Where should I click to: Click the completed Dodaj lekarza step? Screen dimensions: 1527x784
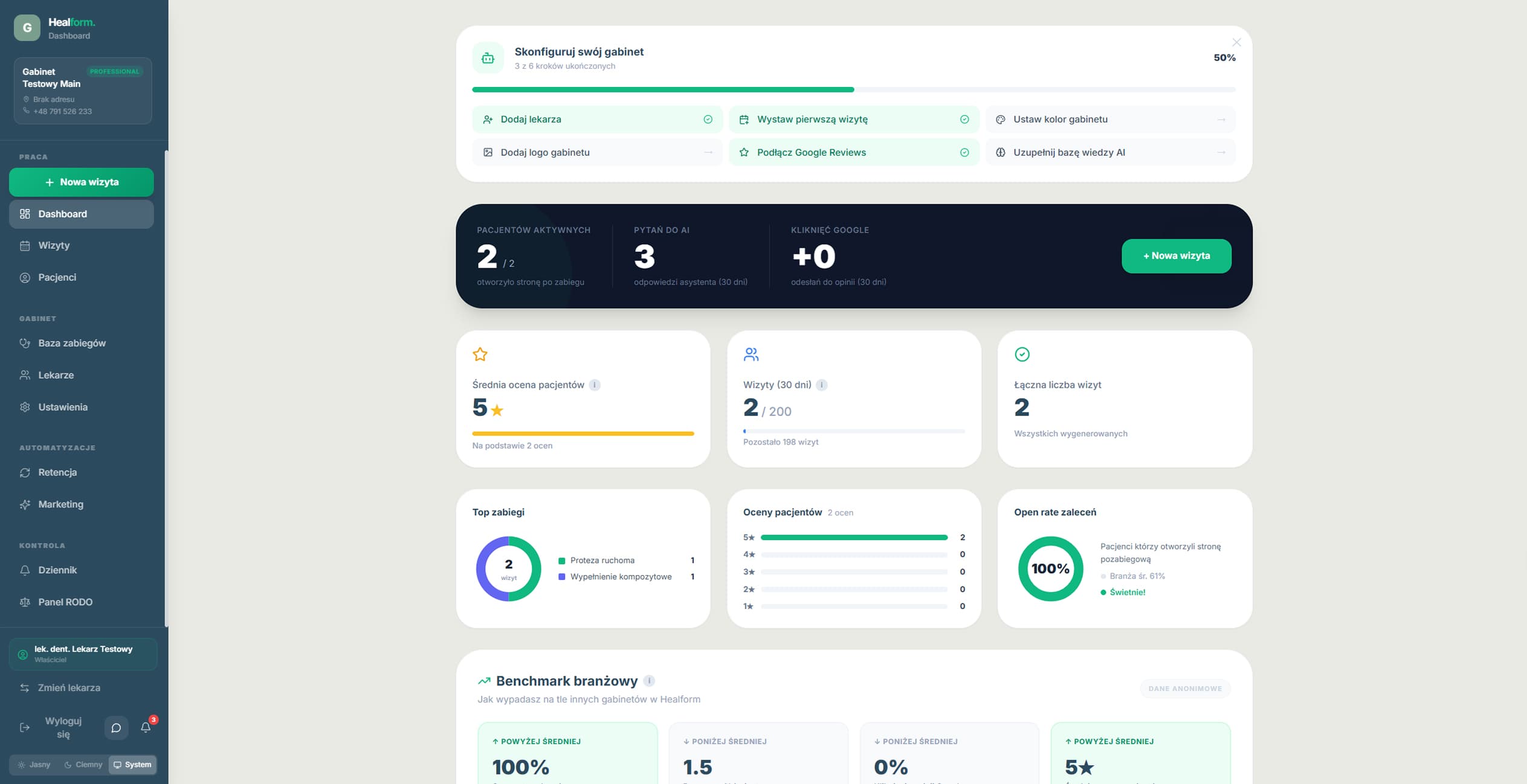(597, 120)
